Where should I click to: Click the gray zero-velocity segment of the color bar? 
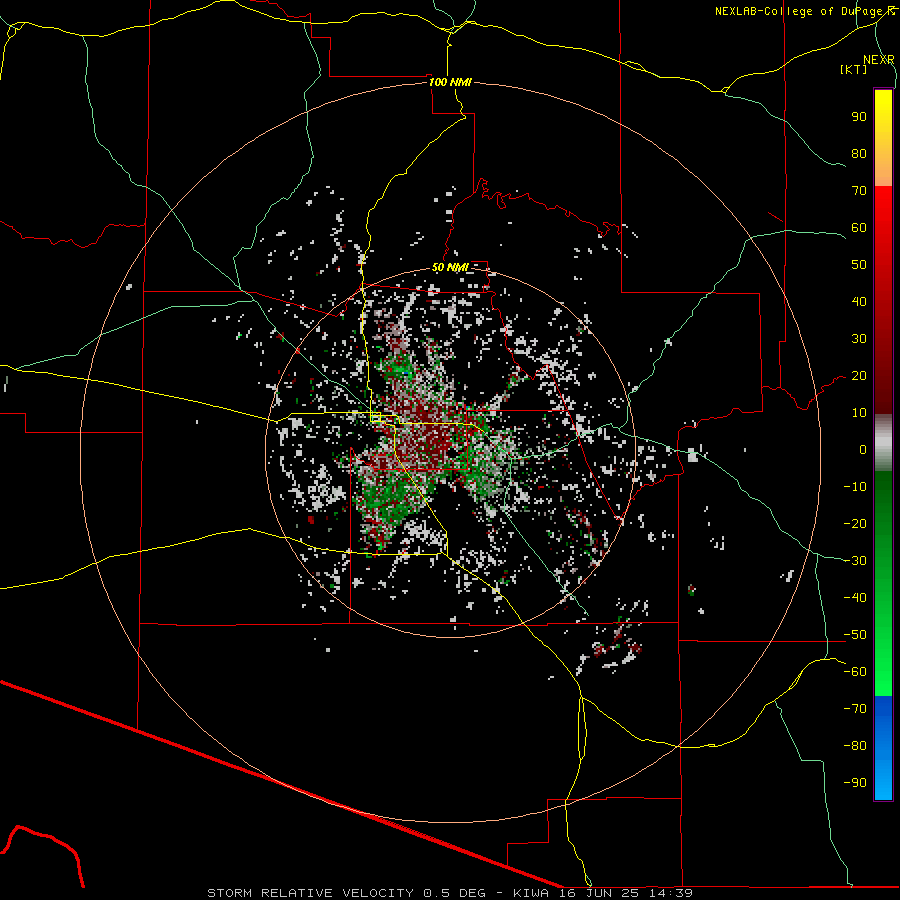883,443
